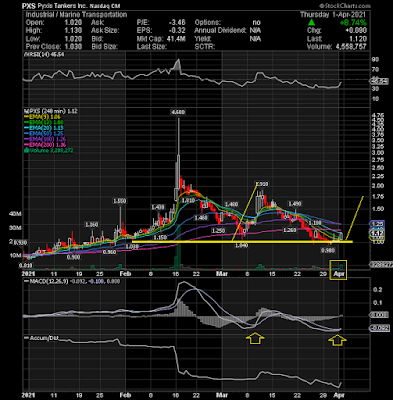
Task: Click the 1.040 low price label
Action: (x=241, y=245)
